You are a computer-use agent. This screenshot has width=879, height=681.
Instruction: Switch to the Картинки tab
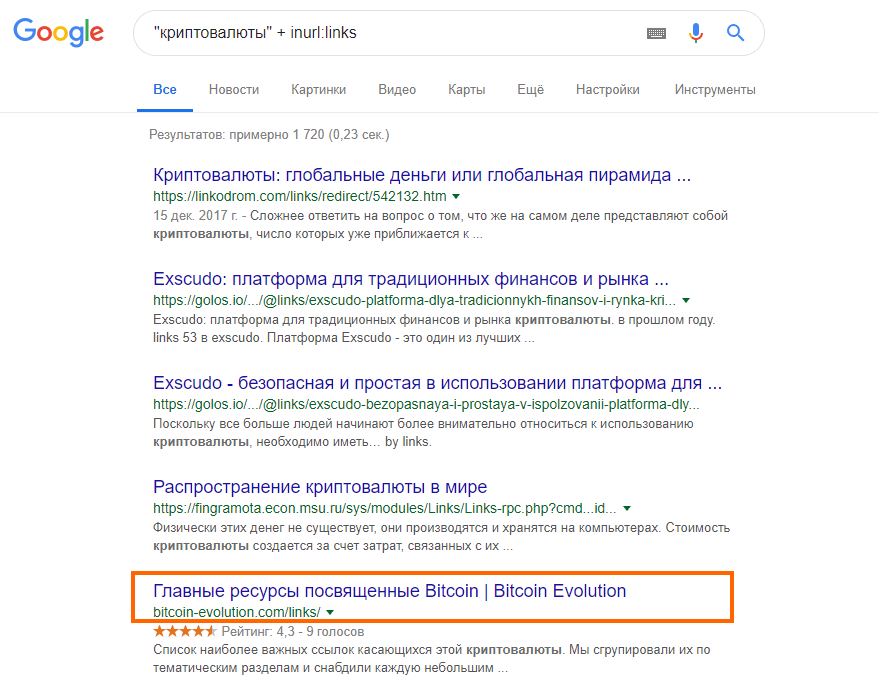coord(318,90)
